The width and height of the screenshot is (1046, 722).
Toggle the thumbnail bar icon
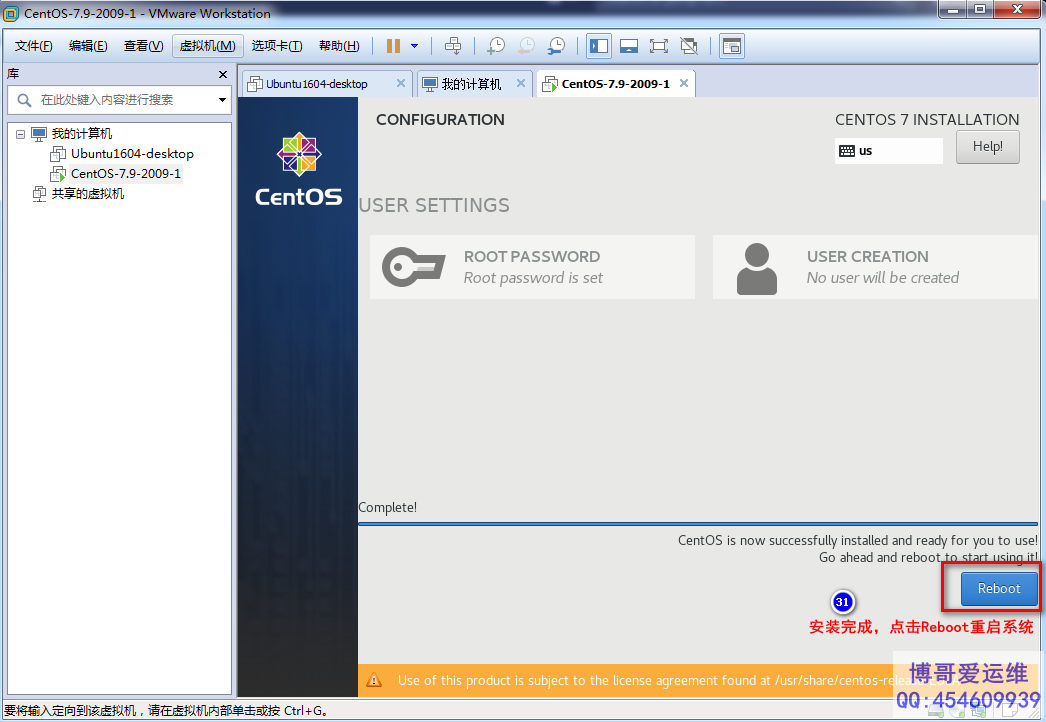click(629, 46)
